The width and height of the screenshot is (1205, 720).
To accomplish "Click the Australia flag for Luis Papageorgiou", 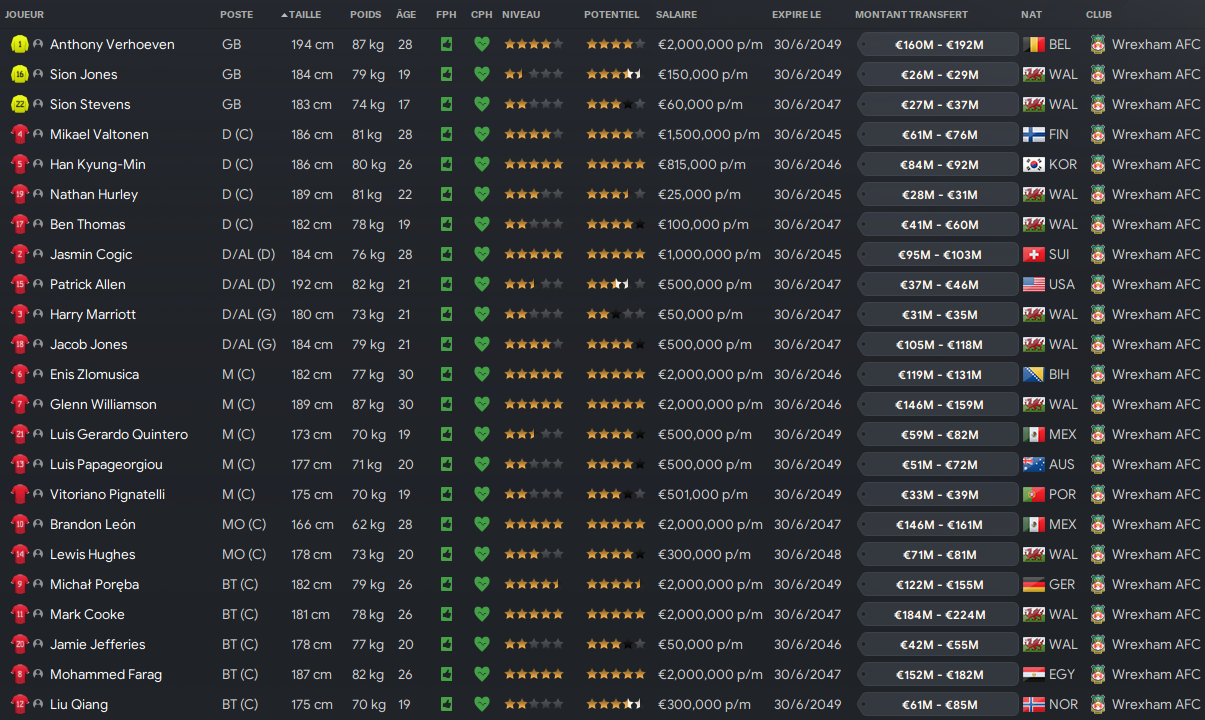I will (x=1034, y=464).
